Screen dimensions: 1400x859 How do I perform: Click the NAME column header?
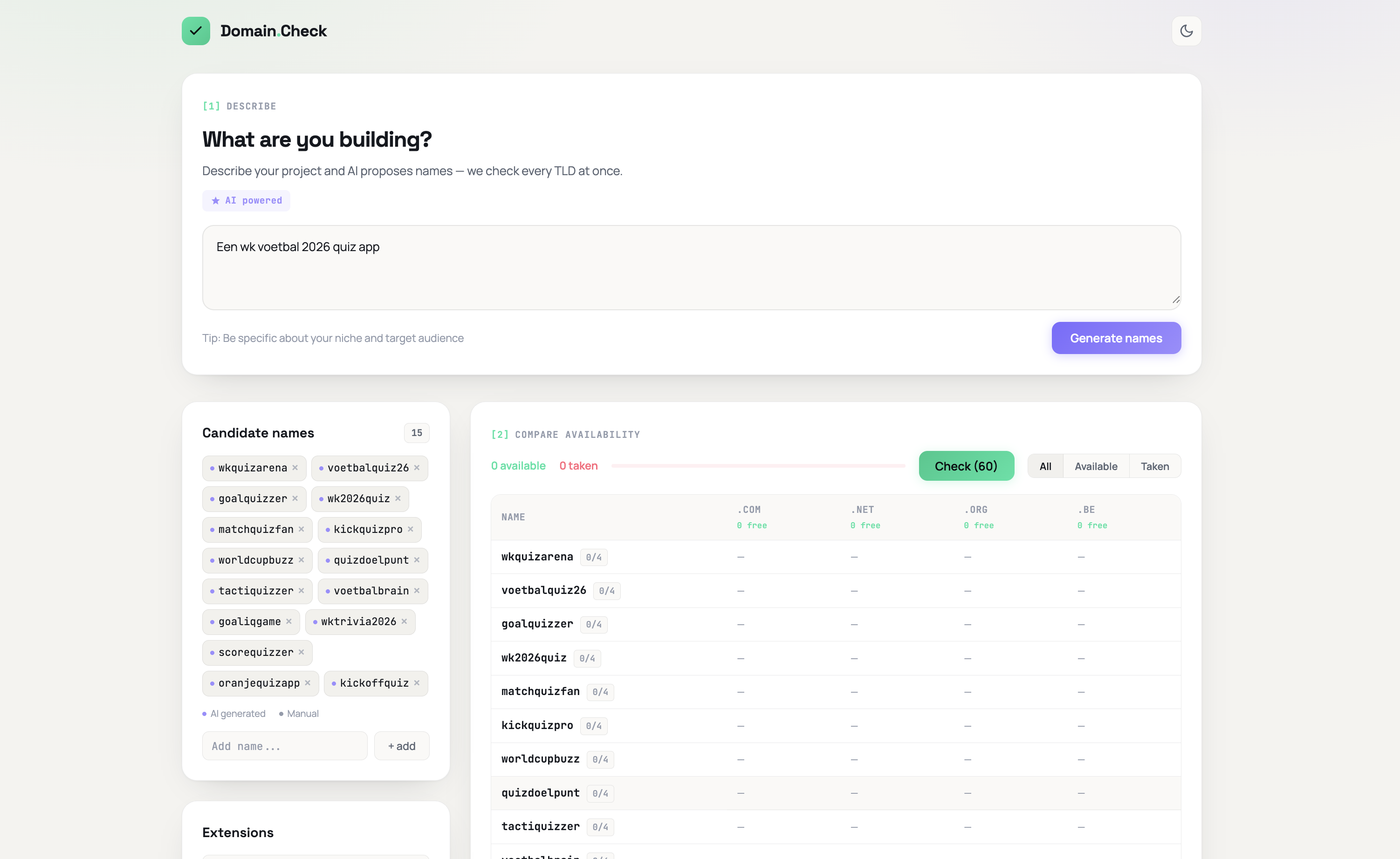[x=513, y=517]
